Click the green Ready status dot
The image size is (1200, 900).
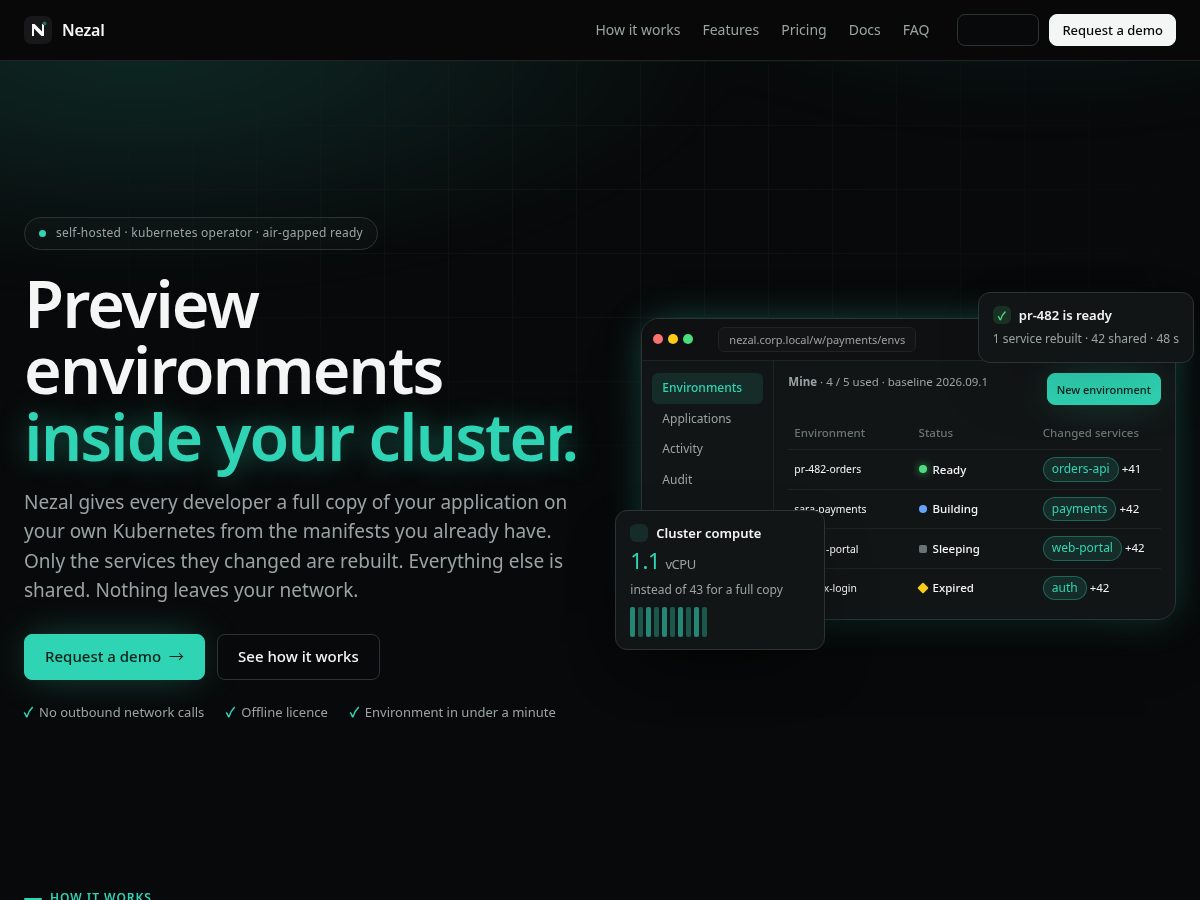923,469
